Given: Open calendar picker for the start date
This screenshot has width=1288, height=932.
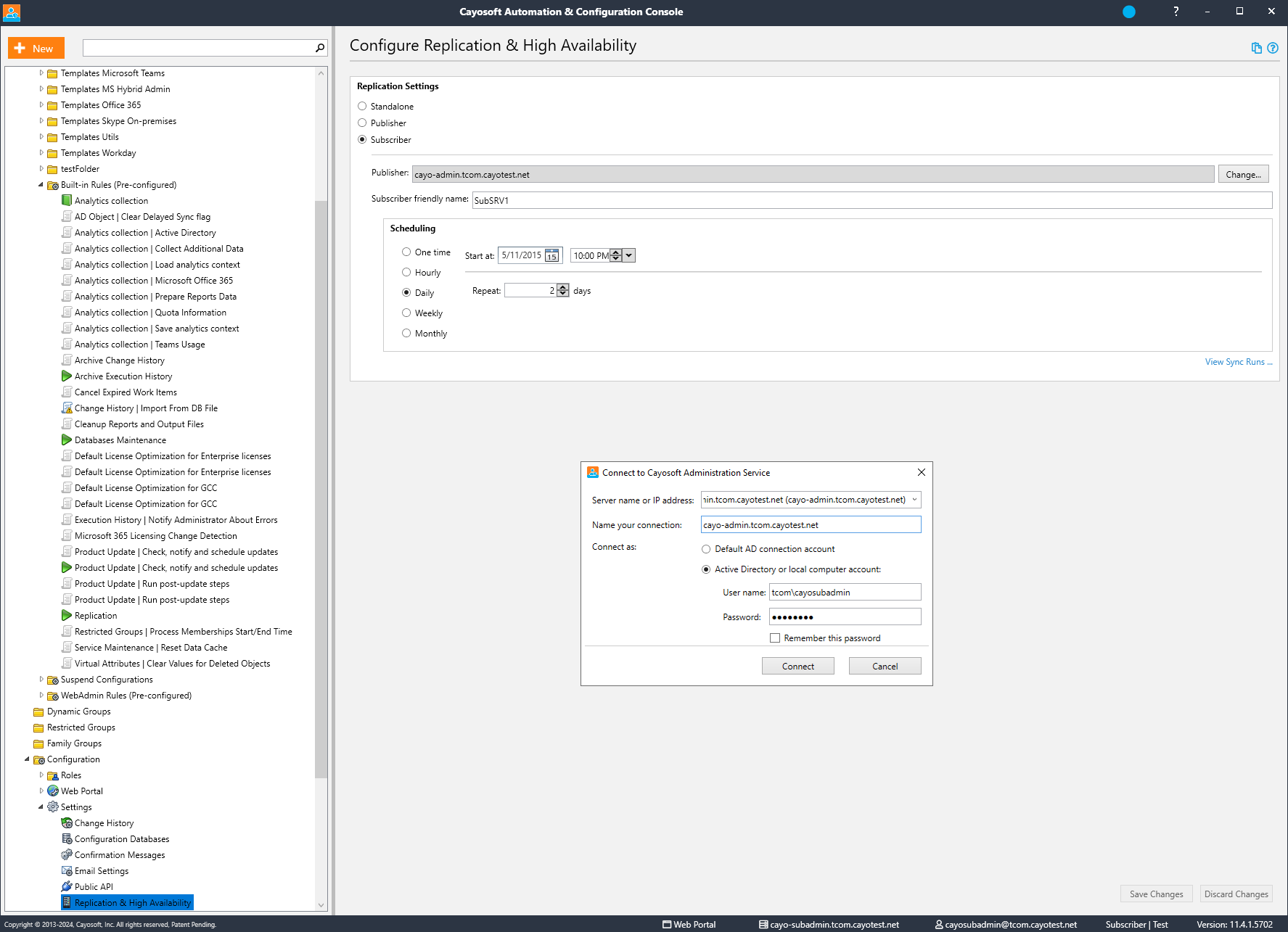Looking at the screenshot, I should coord(551,255).
